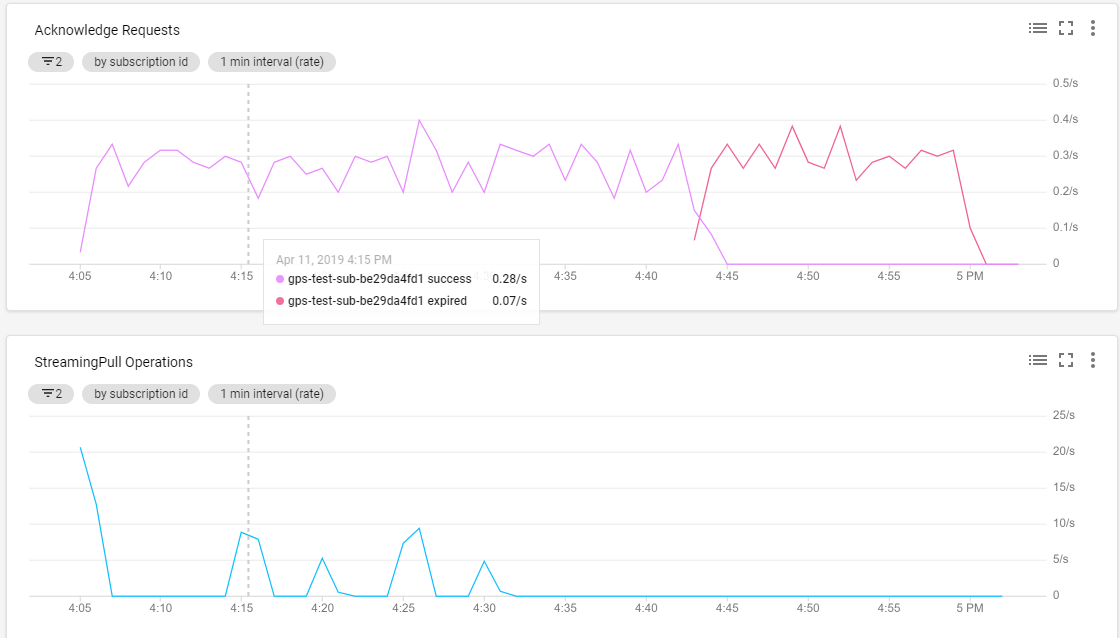1120x638 pixels.
Task: Expand Acknowledge Requests chart to fullscreen
Action: (1066, 28)
